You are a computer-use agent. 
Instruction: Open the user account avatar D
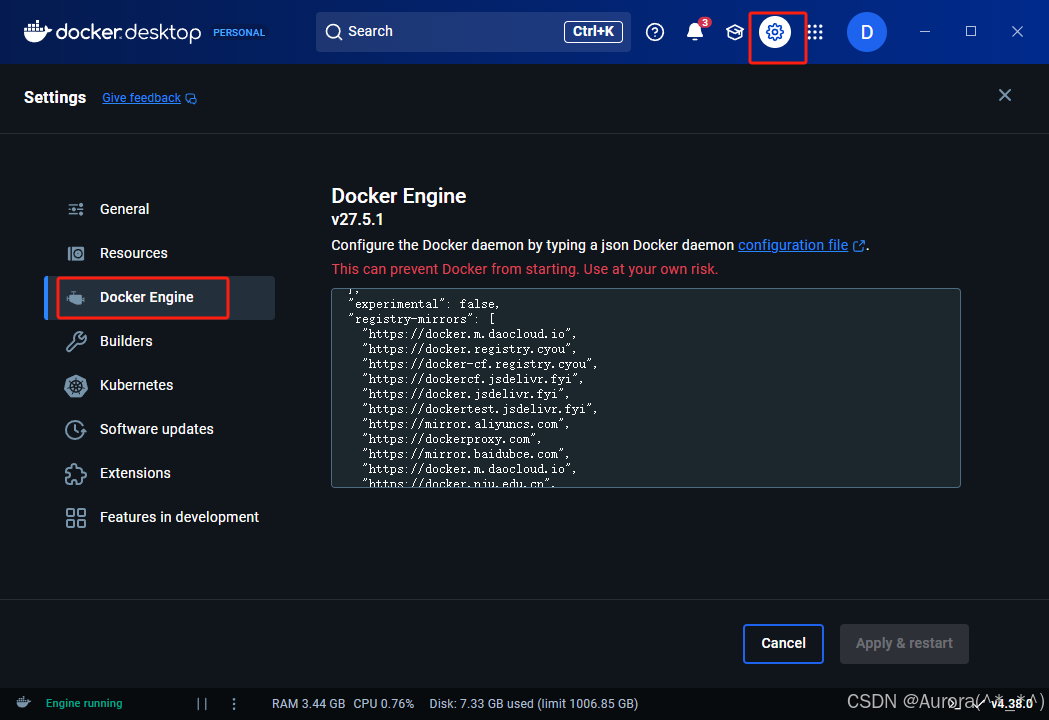tap(866, 31)
